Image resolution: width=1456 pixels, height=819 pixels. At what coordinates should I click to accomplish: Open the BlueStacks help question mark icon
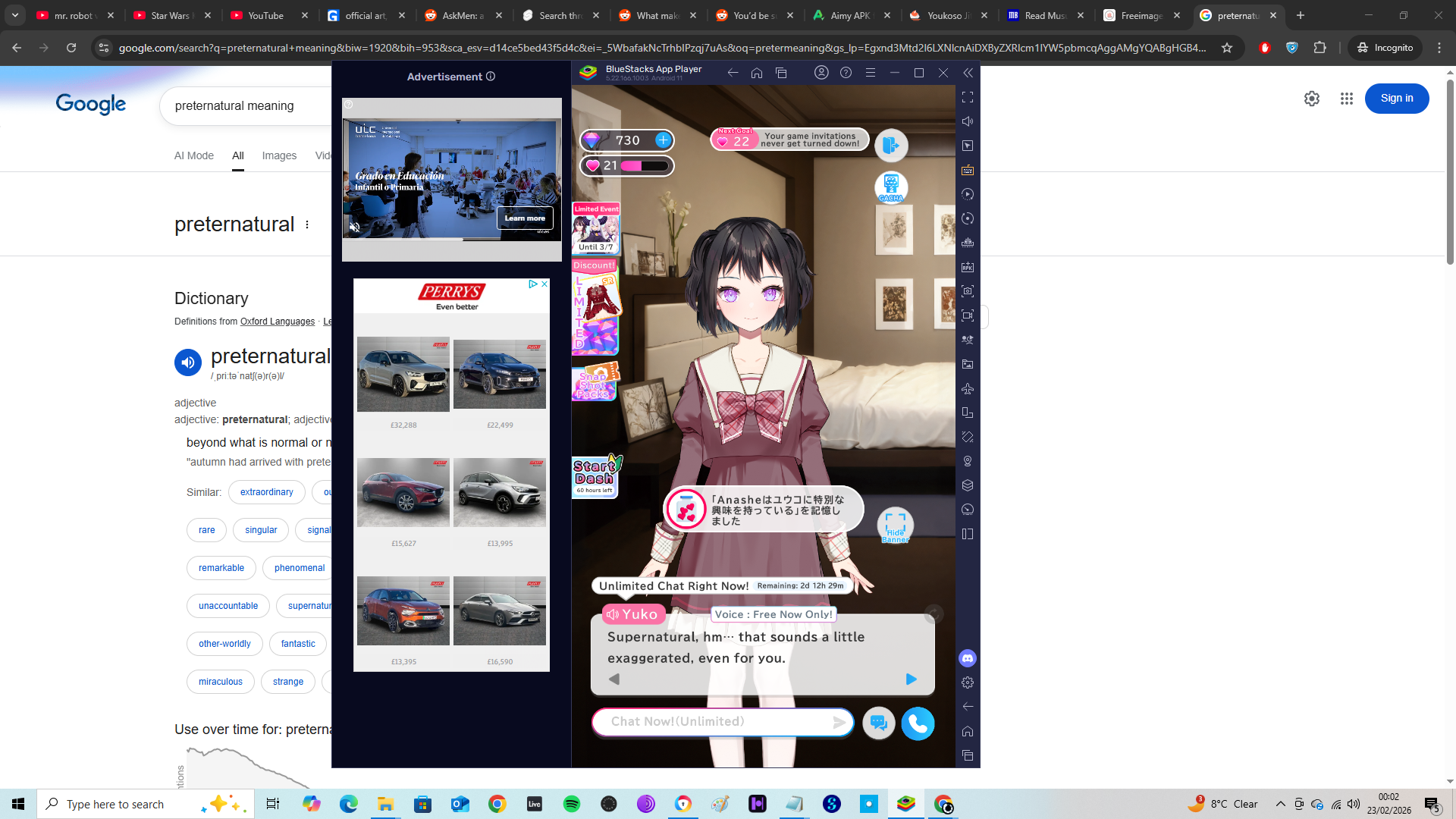pos(846,73)
